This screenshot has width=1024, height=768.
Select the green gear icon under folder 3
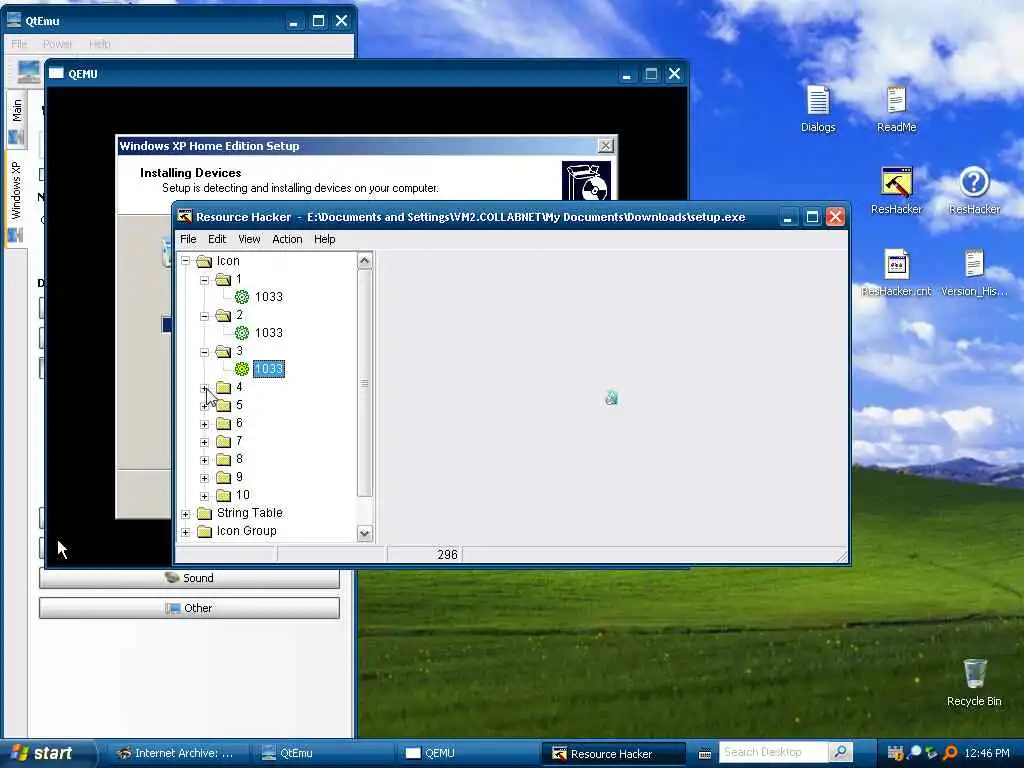pyautogui.click(x=242, y=369)
